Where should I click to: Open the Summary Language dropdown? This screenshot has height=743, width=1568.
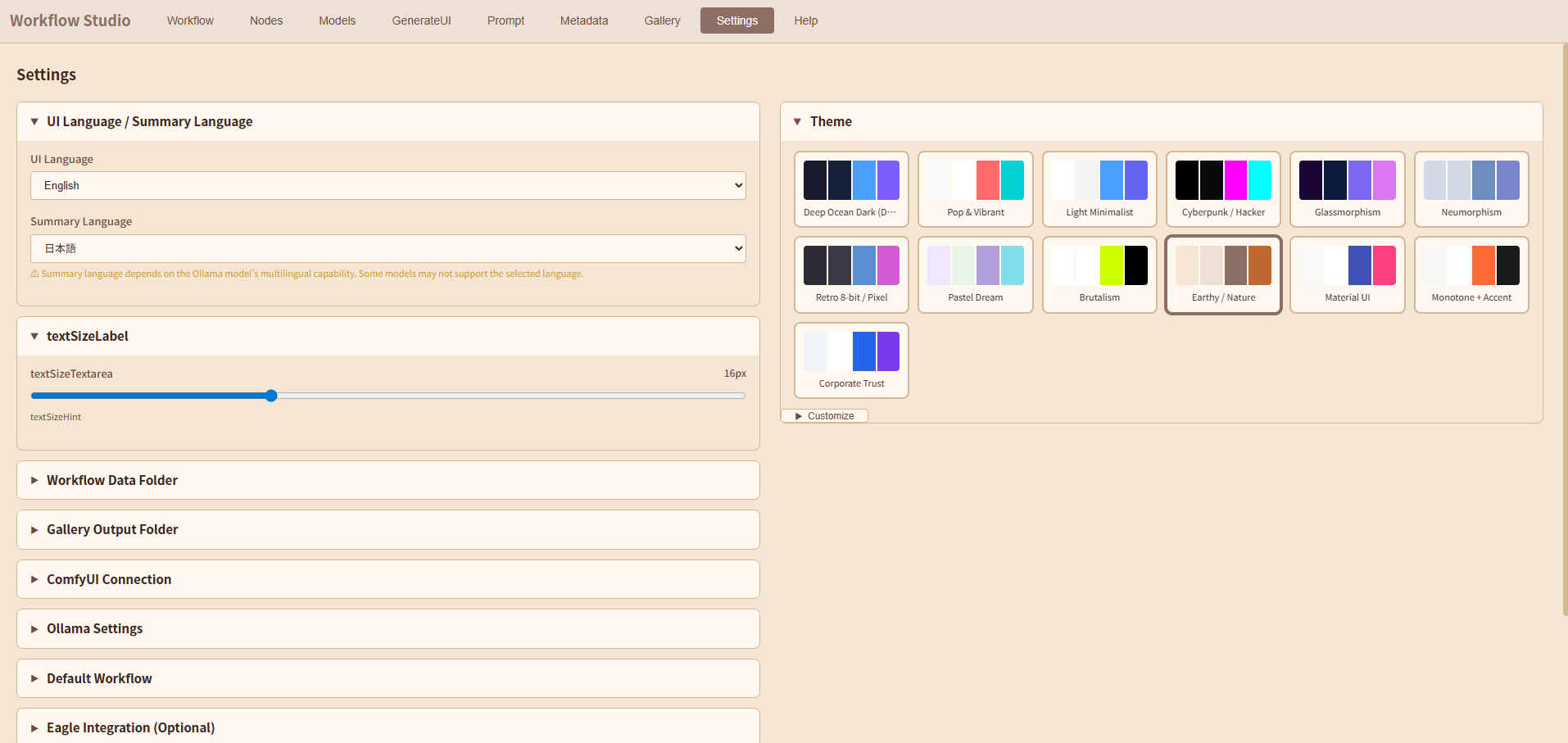tap(388, 248)
